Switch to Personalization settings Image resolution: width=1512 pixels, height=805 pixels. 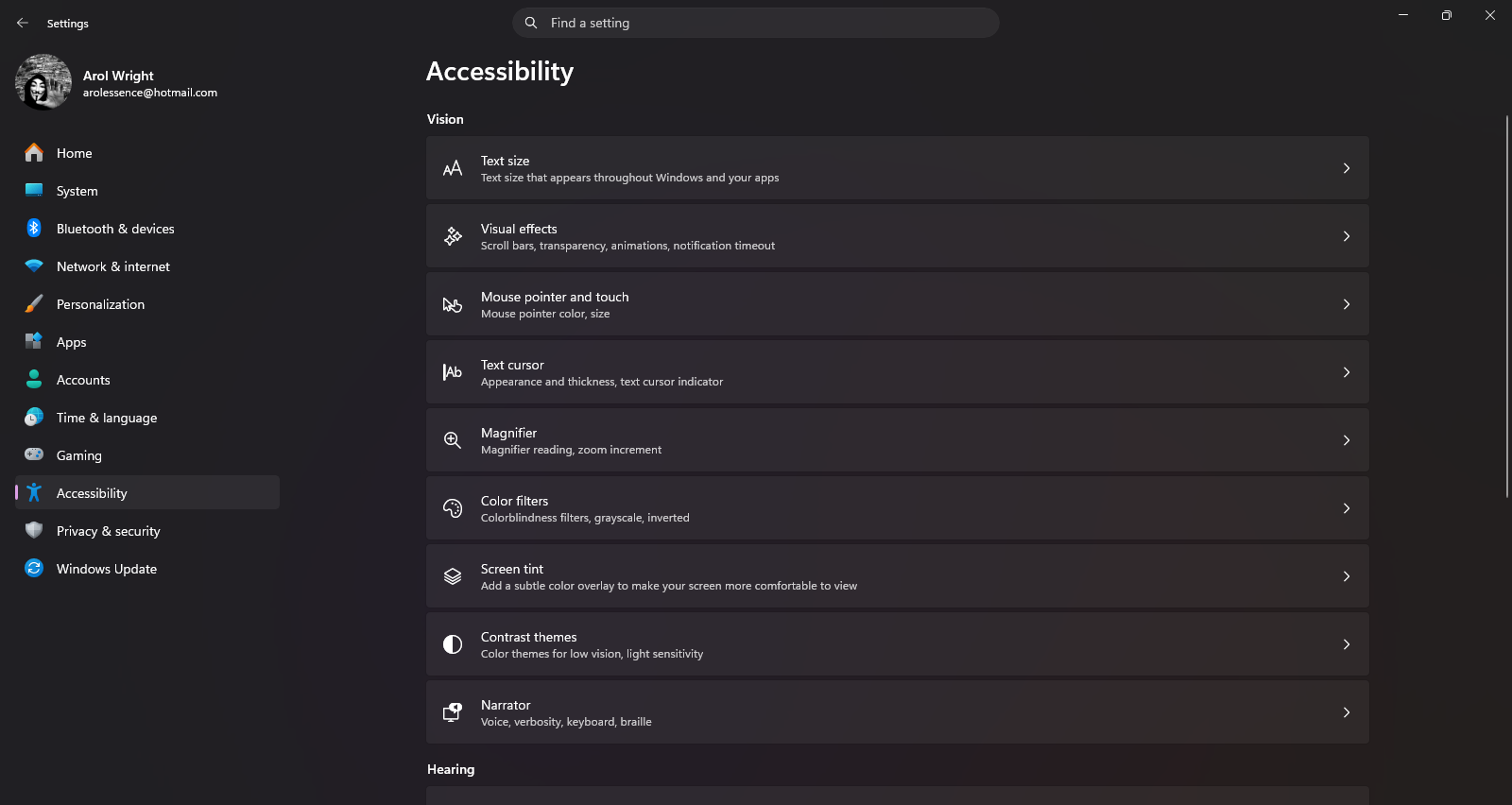(147, 303)
